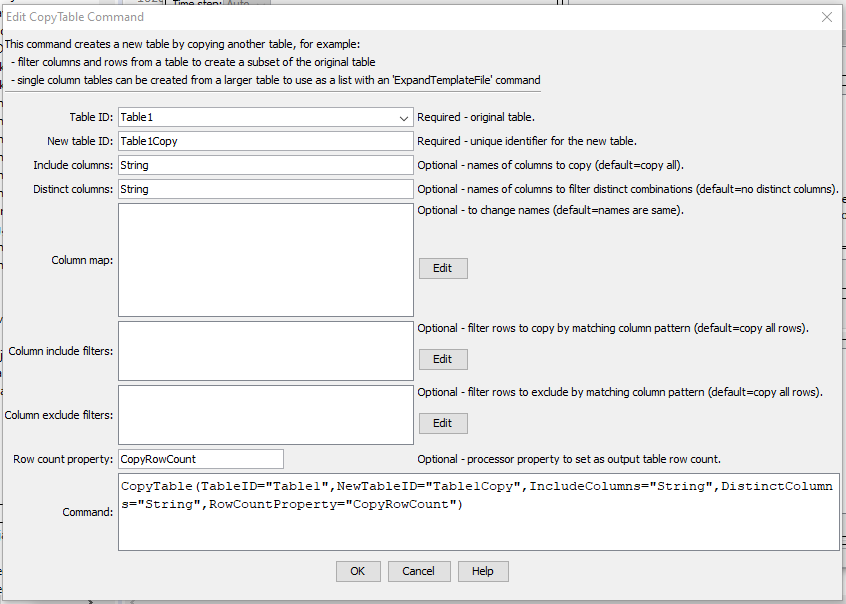Screen dimensions: 846x604
Task: Open the Table ID dropdown arrow
Action: pos(404,118)
